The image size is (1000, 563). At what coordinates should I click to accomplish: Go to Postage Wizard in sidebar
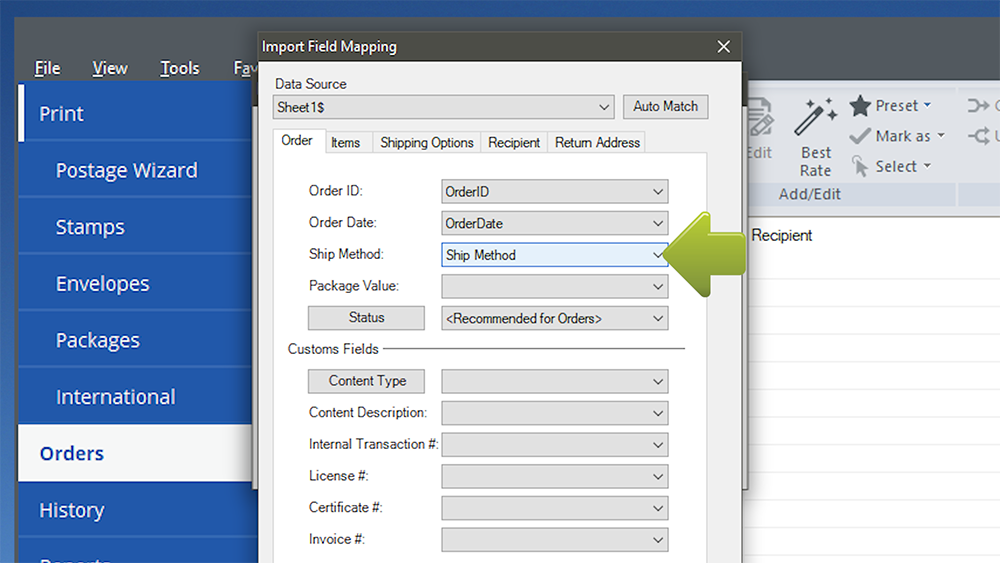pyautogui.click(x=126, y=171)
